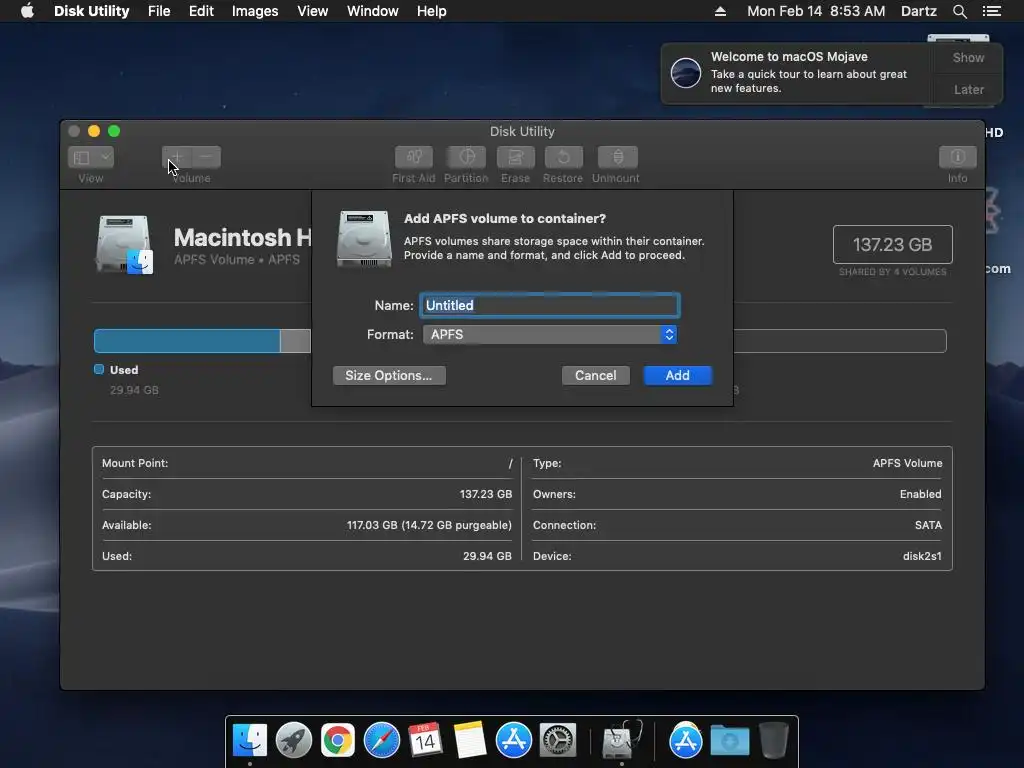Click the remove volume minus icon
Image resolution: width=1024 pixels, height=768 pixels.
pos(206,157)
